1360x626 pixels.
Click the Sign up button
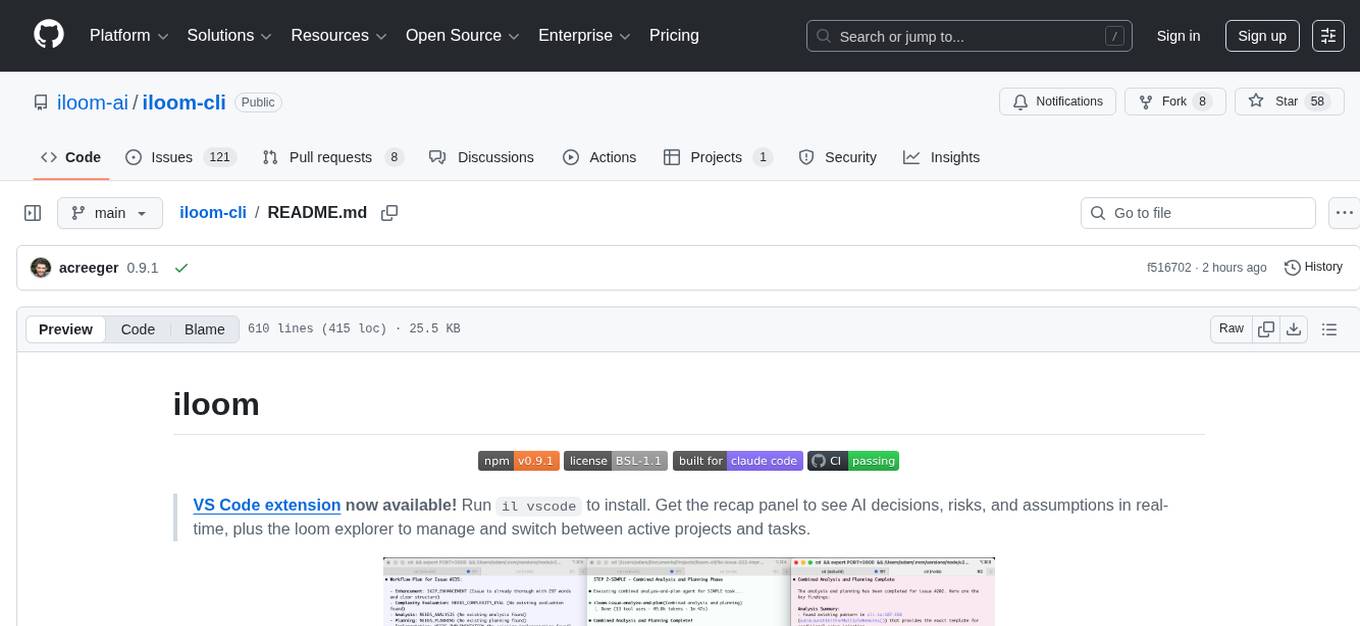point(1261,35)
